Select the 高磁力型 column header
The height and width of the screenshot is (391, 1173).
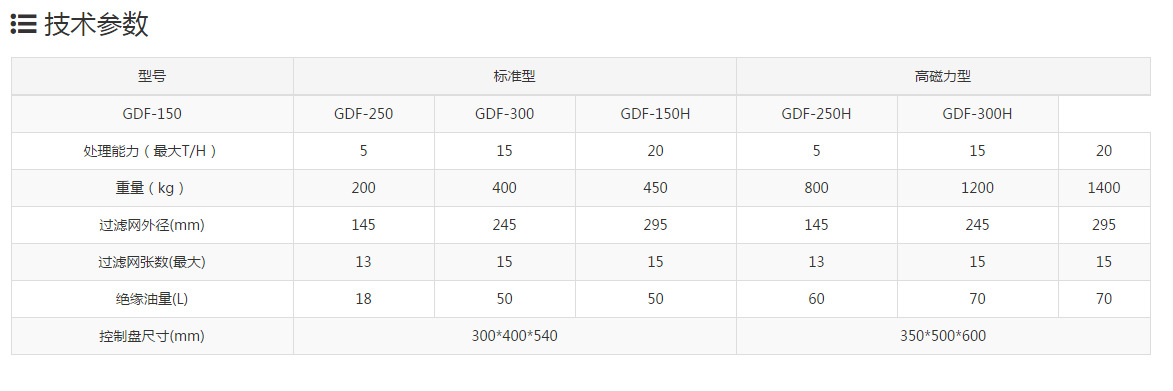click(943, 76)
